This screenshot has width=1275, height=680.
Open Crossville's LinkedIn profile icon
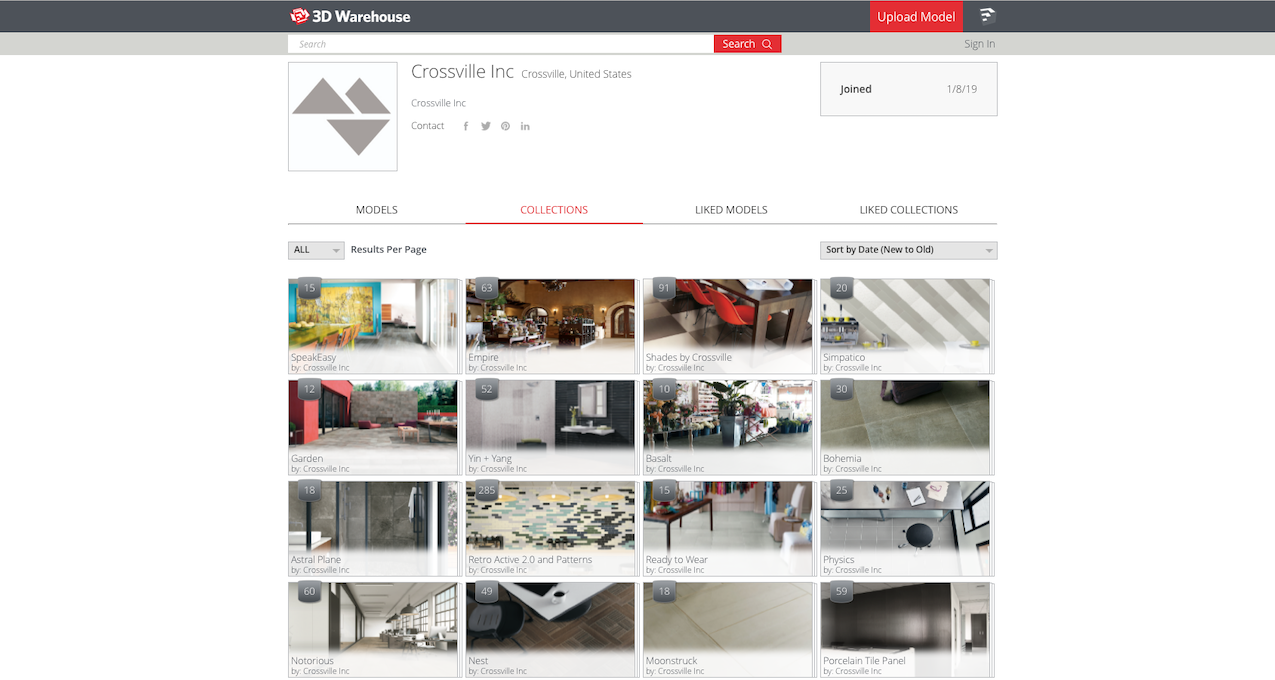point(525,126)
